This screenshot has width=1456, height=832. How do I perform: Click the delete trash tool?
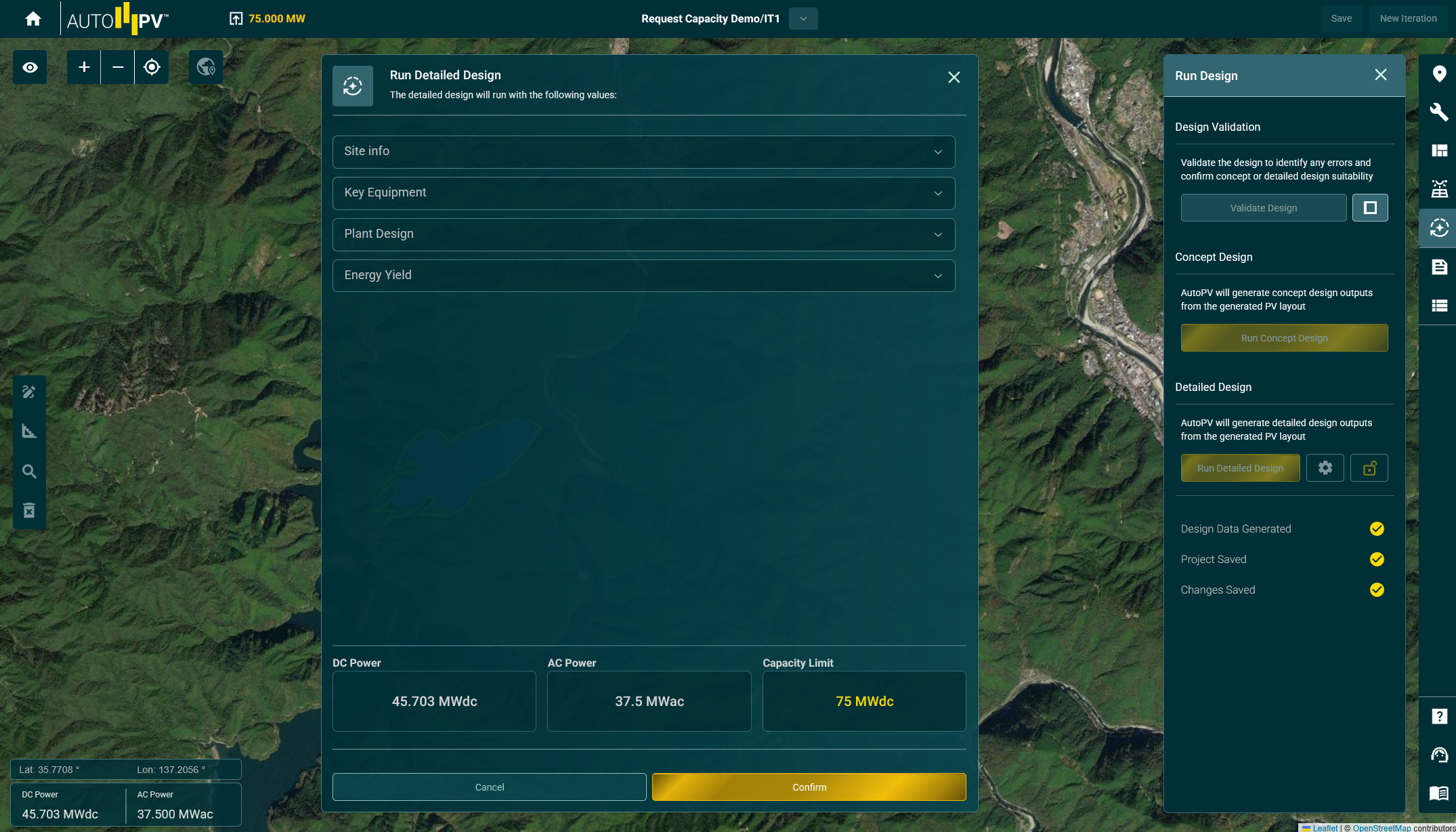[29, 510]
